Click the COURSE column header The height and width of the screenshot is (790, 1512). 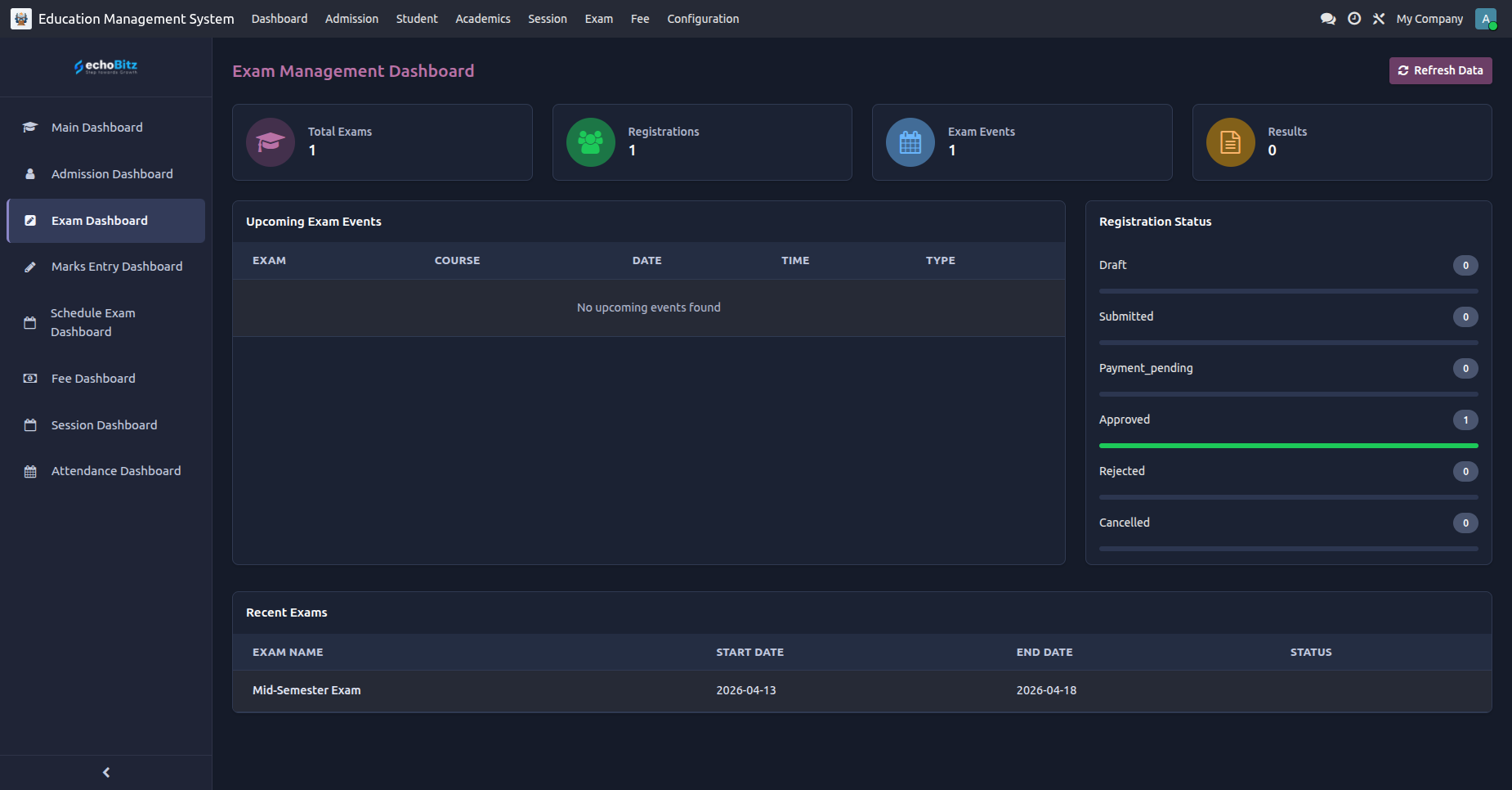(x=458, y=261)
